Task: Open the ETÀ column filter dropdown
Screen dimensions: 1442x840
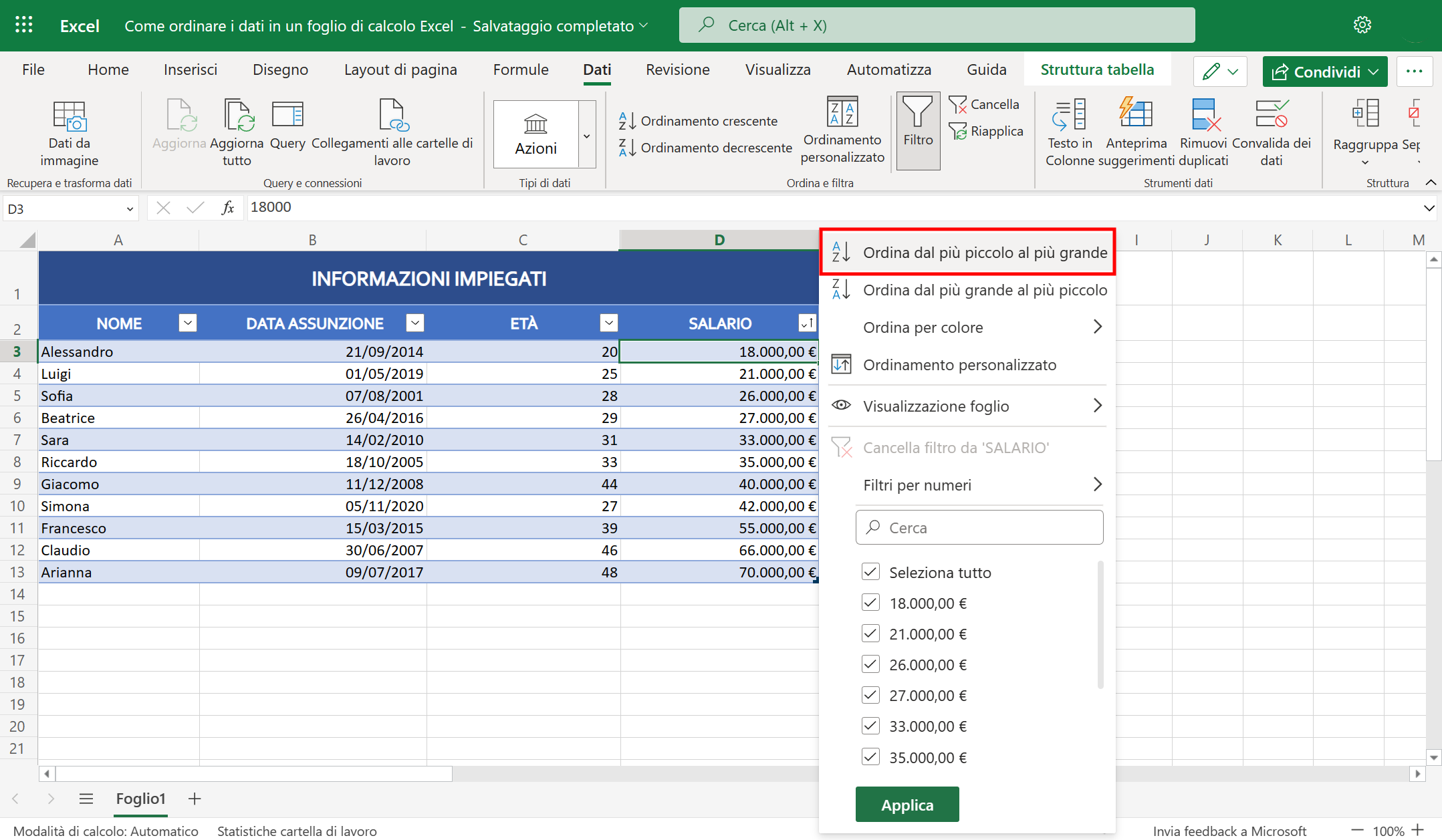Action: pyautogui.click(x=609, y=322)
